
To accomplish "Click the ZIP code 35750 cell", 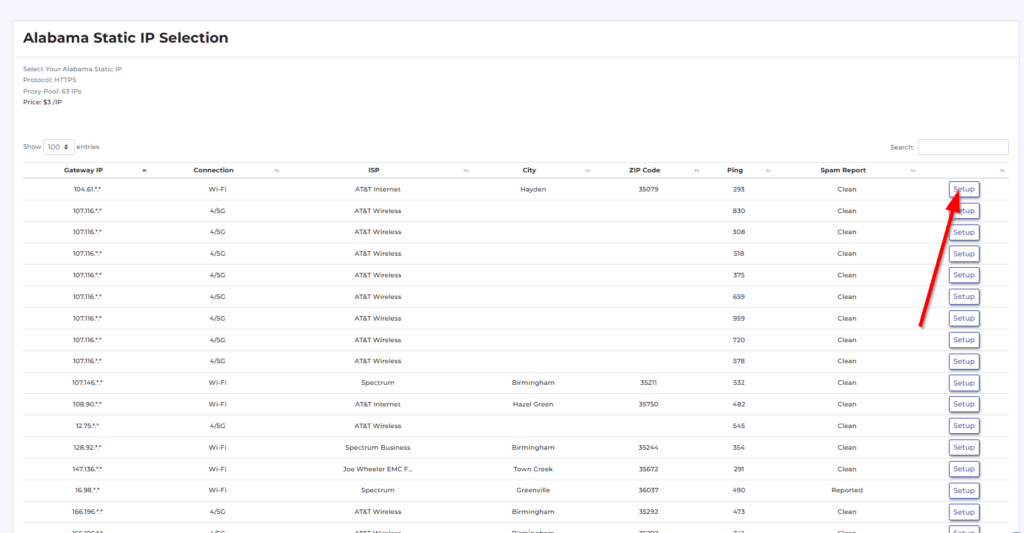I will coord(648,404).
